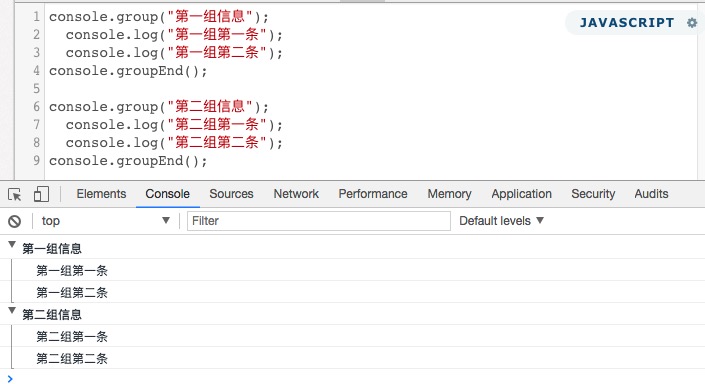Toggle the device toolbar icon
Image resolution: width=705 pixels, height=384 pixels.
click(x=41, y=194)
